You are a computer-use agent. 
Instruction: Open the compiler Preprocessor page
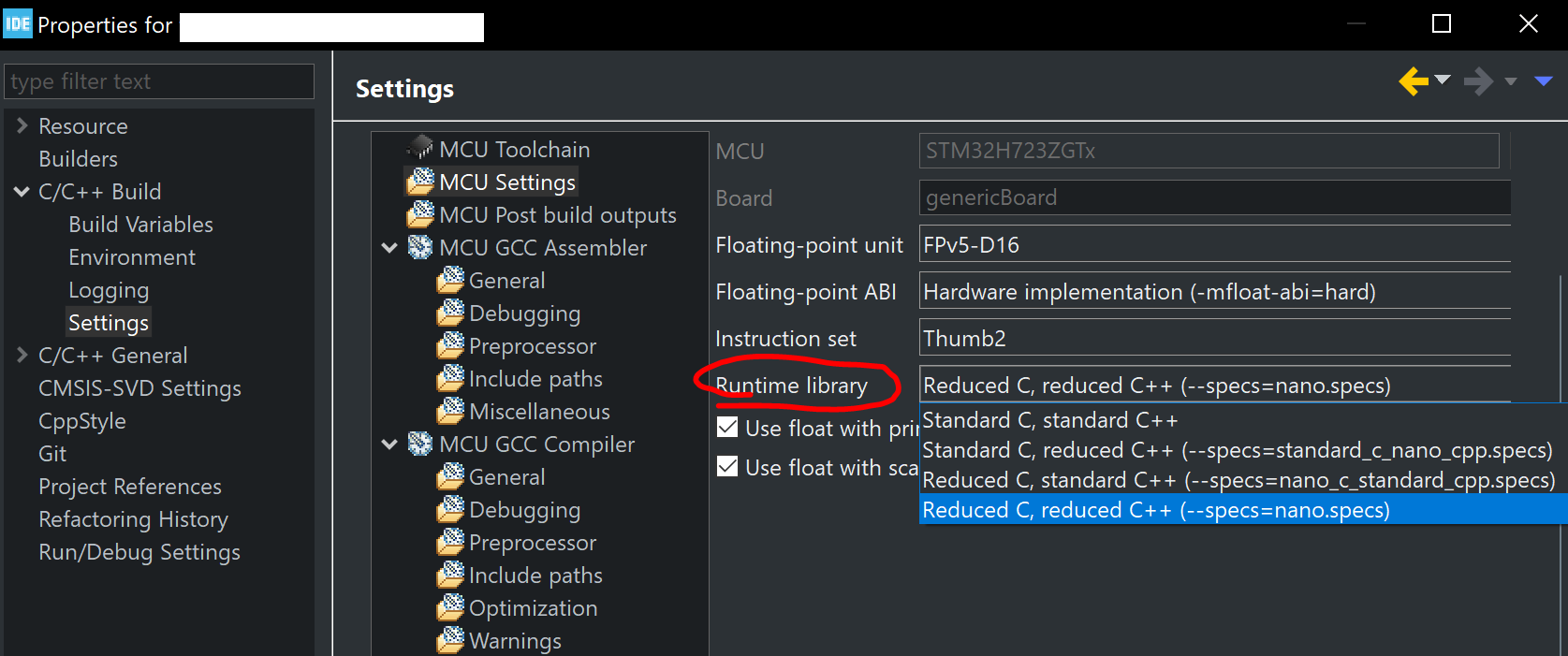coord(532,542)
